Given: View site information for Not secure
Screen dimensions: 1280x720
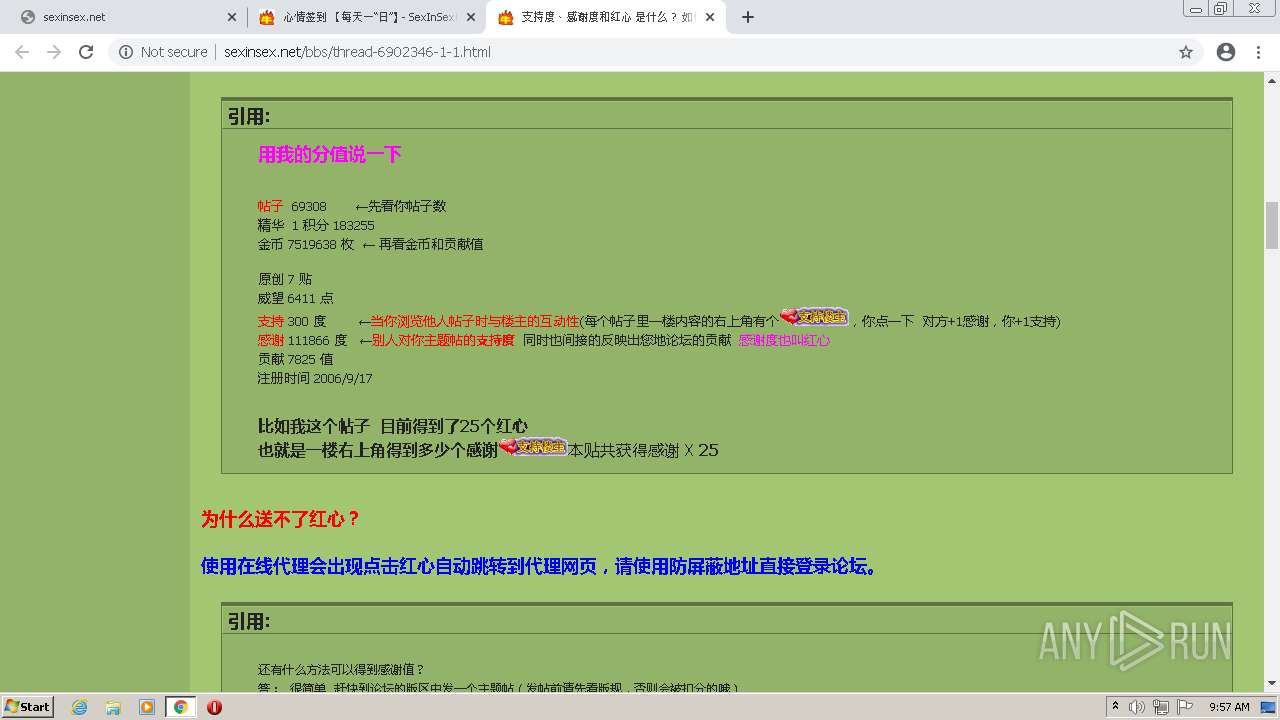Looking at the screenshot, I should (x=163, y=52).
